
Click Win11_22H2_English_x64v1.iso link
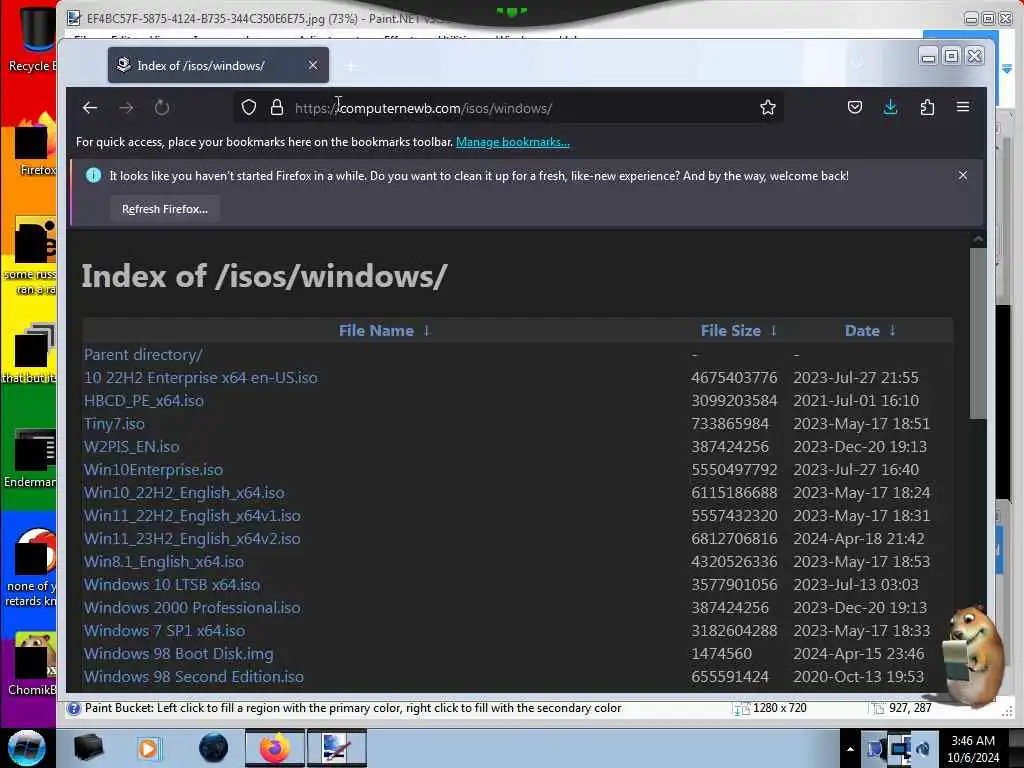coord(192,515)
